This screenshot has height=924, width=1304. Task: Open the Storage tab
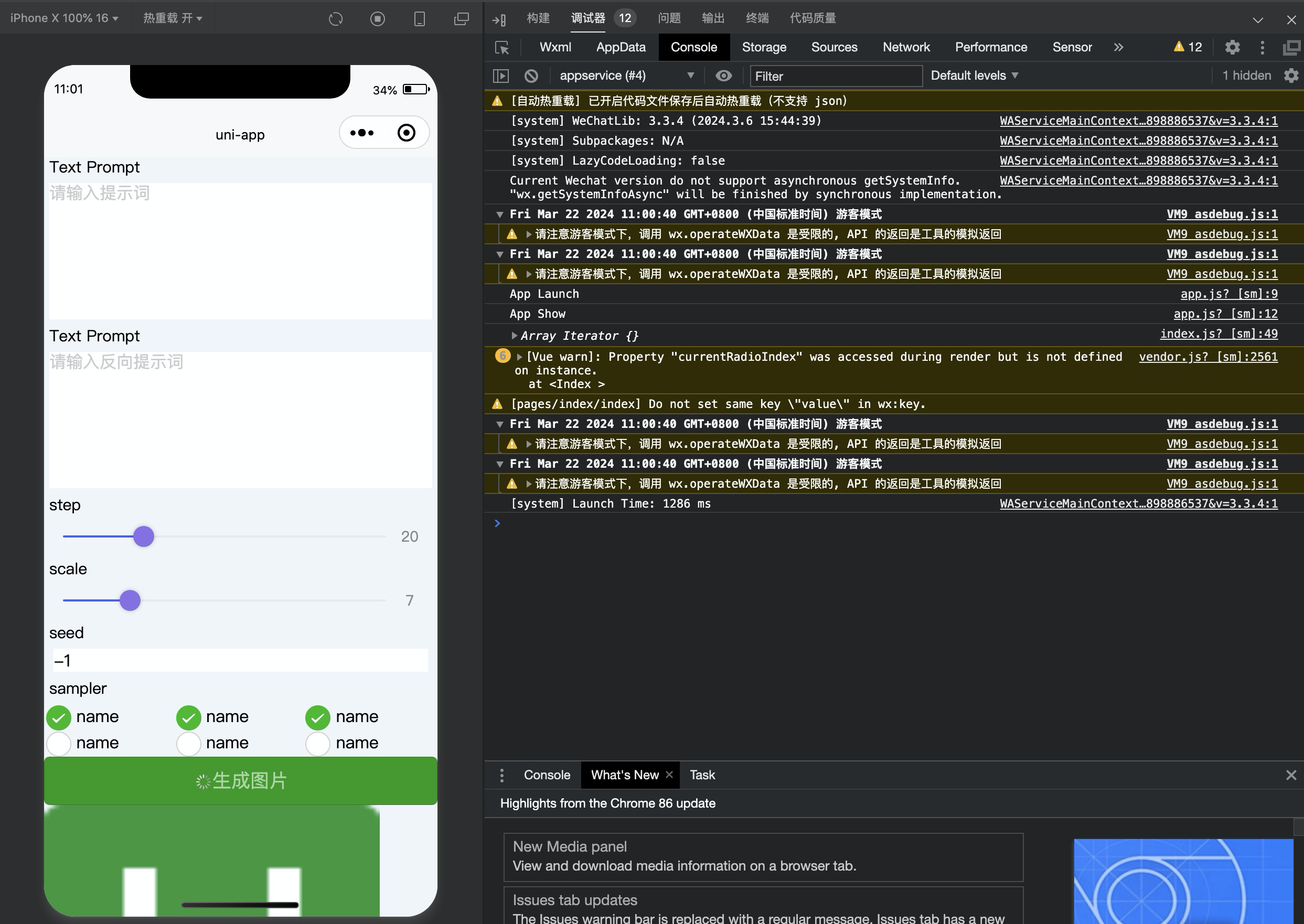[x=764, y=47]
